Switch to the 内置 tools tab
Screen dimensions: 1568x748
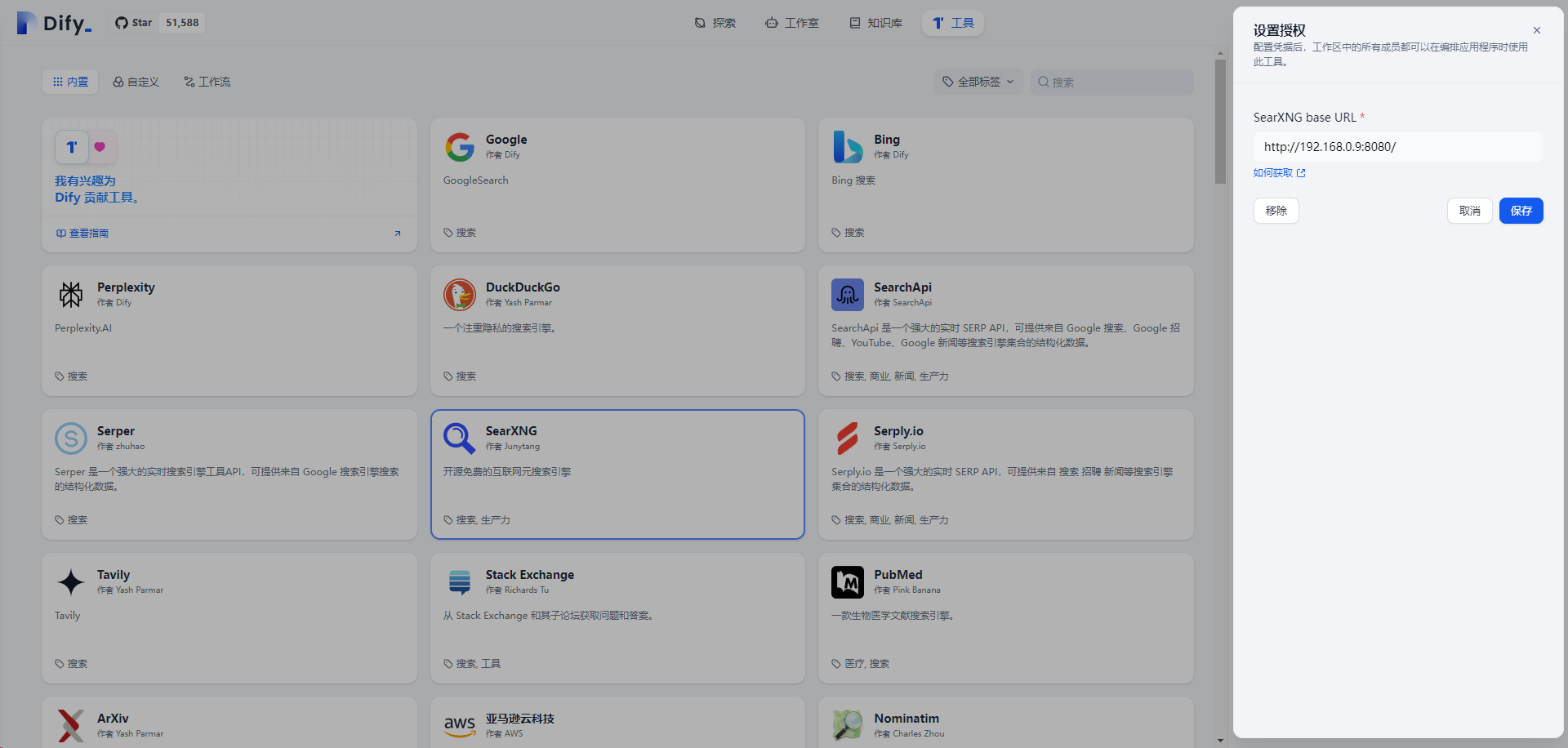click(x=70, y=82)
